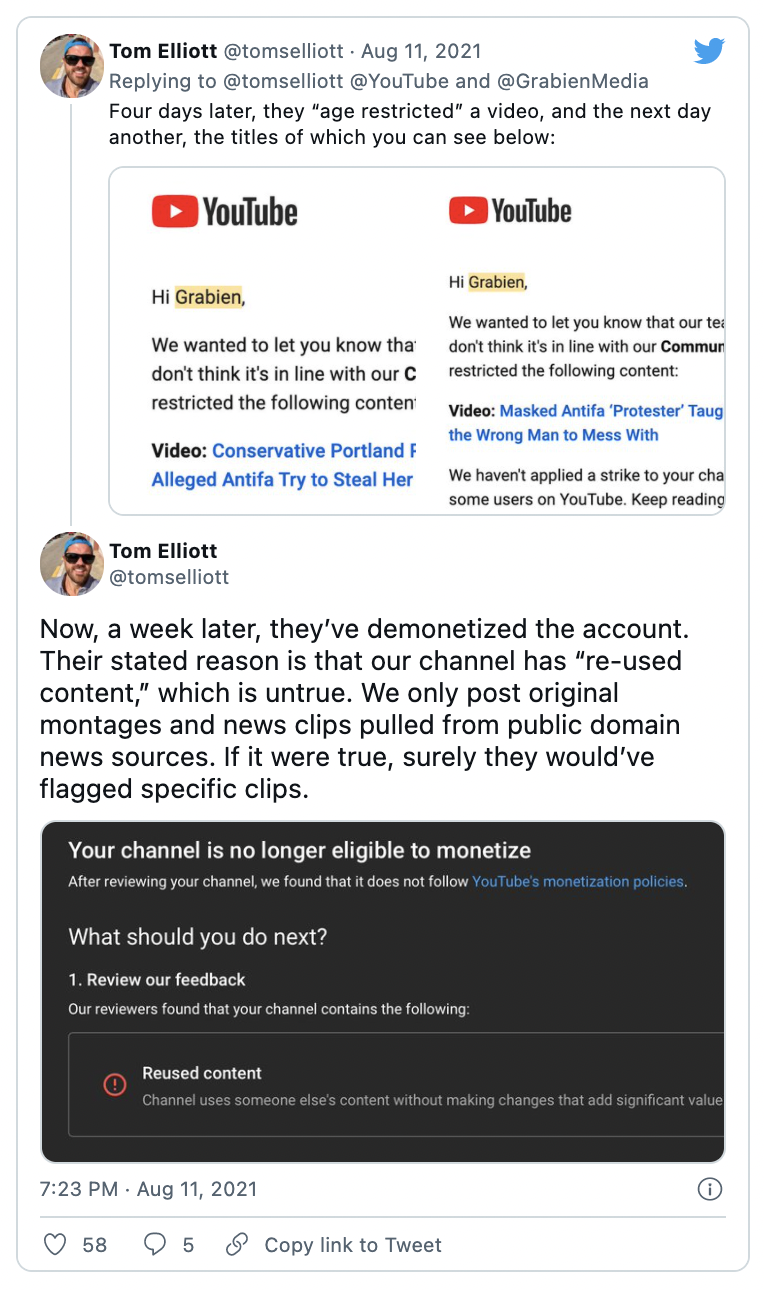Open the @tomselliott handle under main tweet
This screenshot has height=1290, width=764.
coord(169,577)
